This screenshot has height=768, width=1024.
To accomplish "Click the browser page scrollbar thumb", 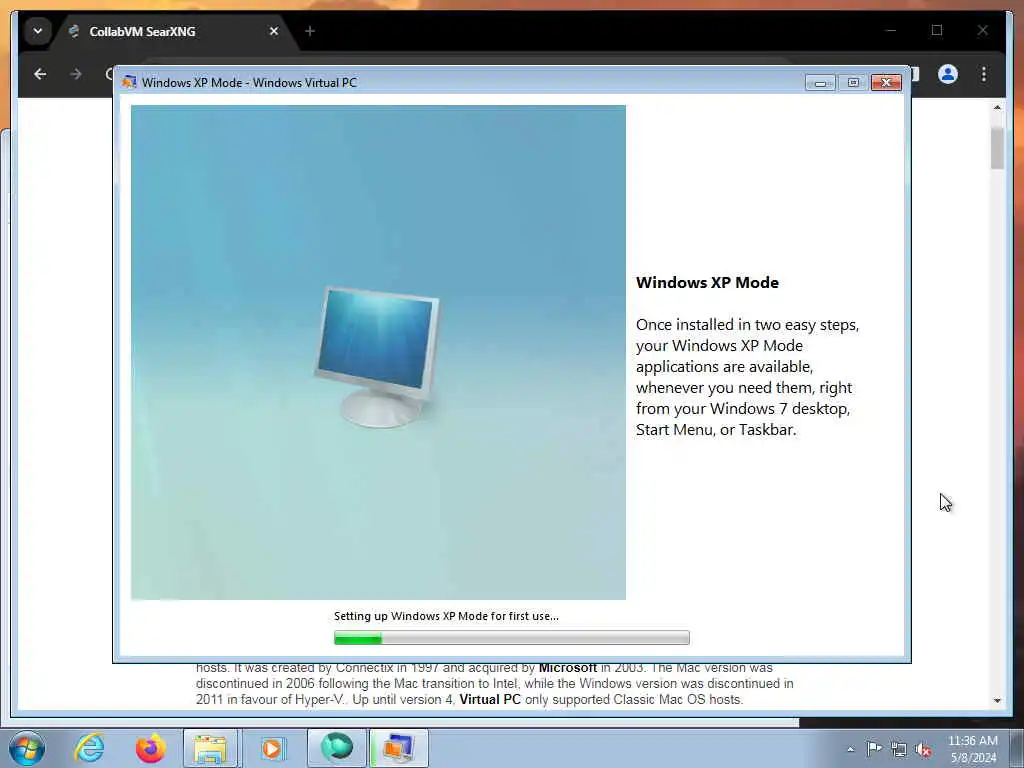I will [997, 148].
